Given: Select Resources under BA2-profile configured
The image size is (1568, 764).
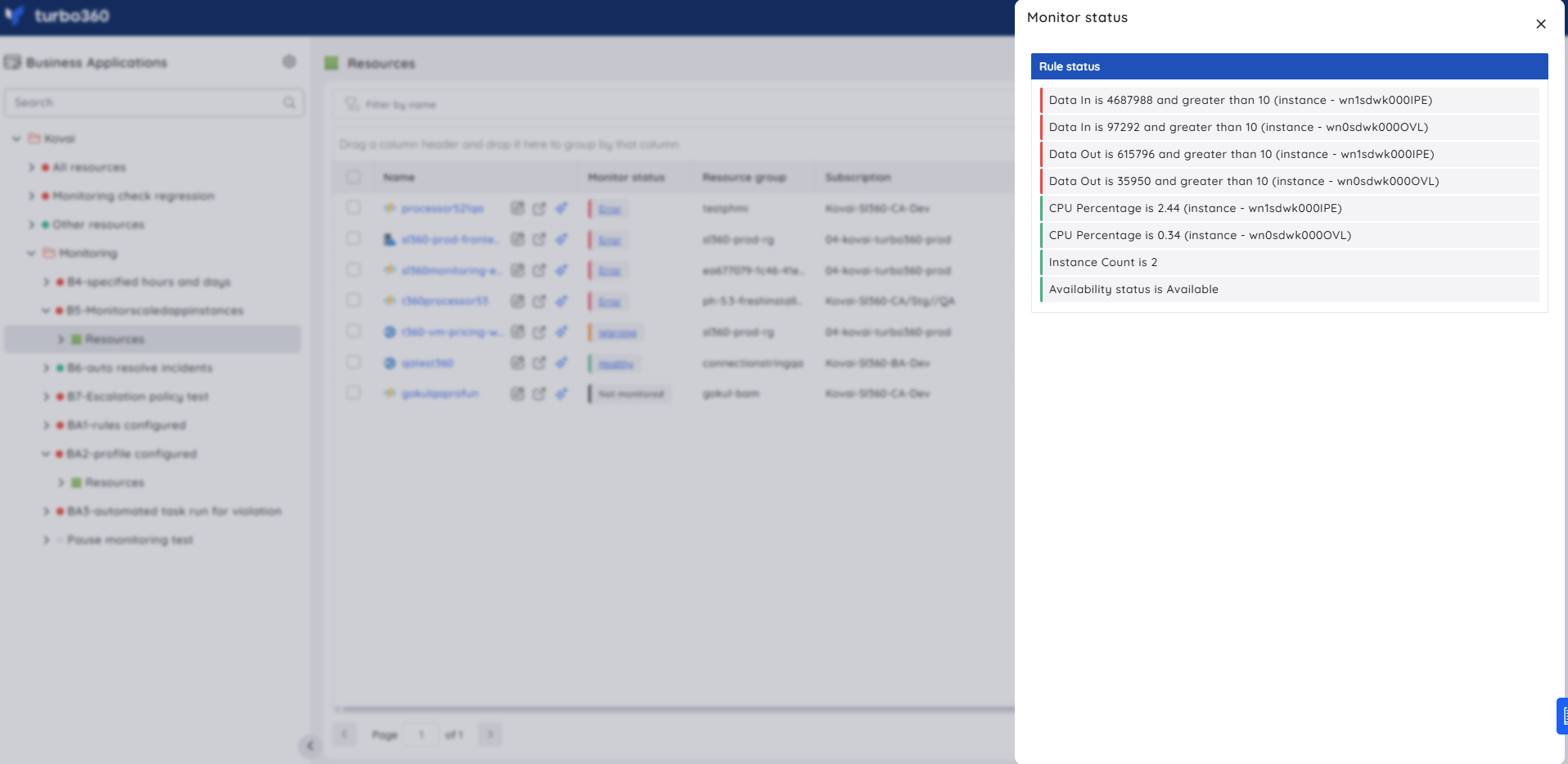Looking at the screenshot, I should [x=115, y=482].
